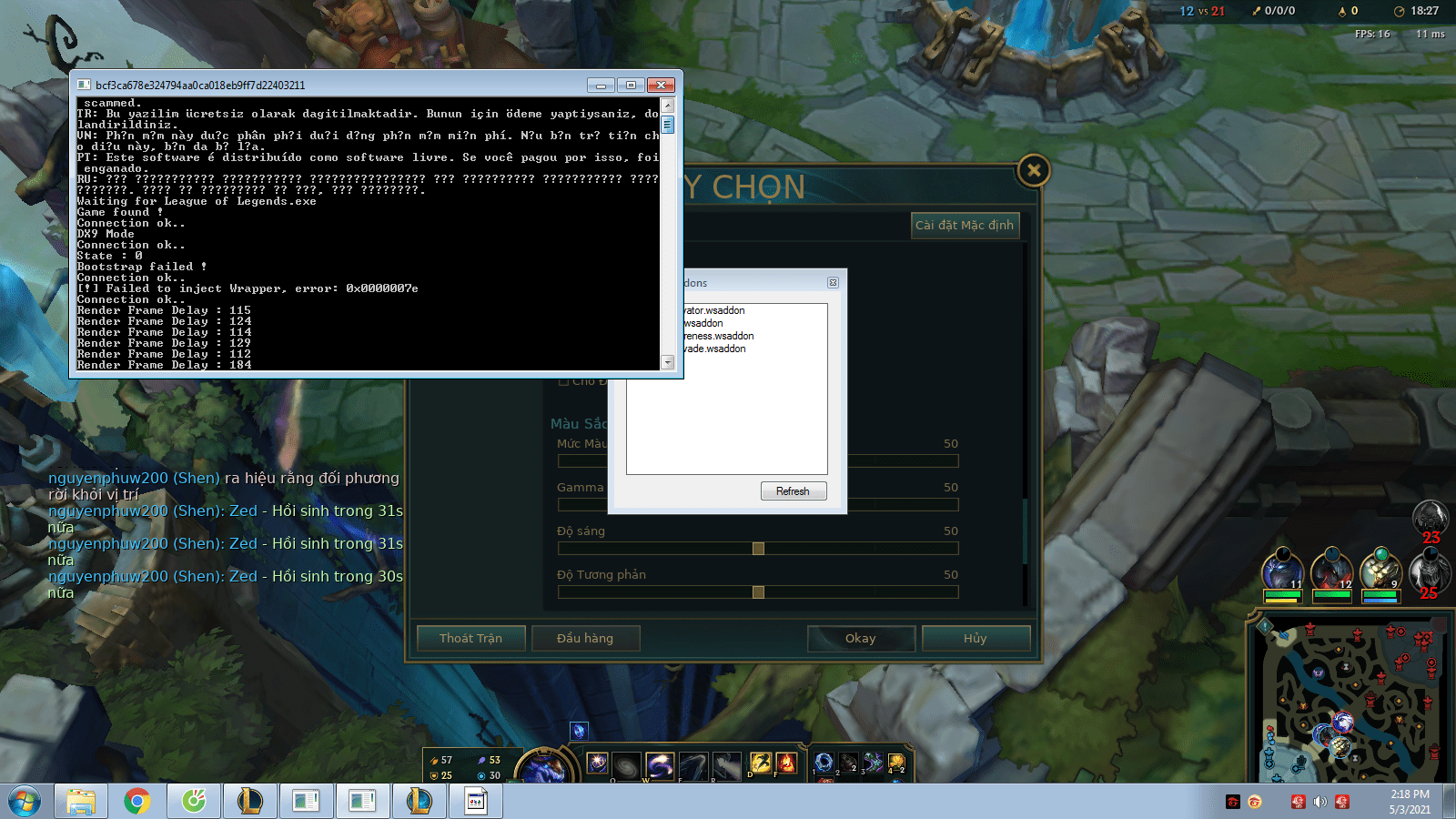Screen dimensions: 1456x819
Task: Click the ping icon at the minimap corner
Action: (1265, 626)
